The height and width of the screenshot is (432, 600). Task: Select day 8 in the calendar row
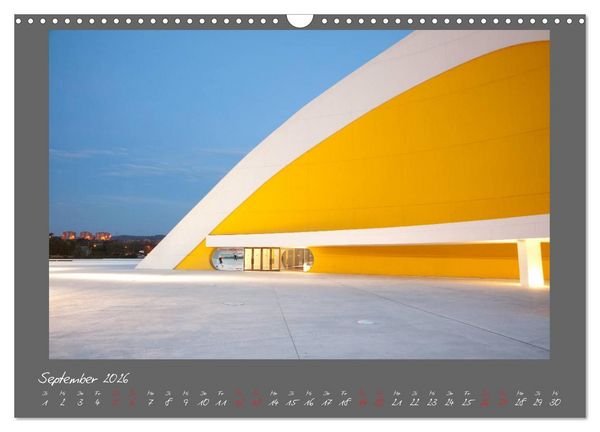coord(168,402)
